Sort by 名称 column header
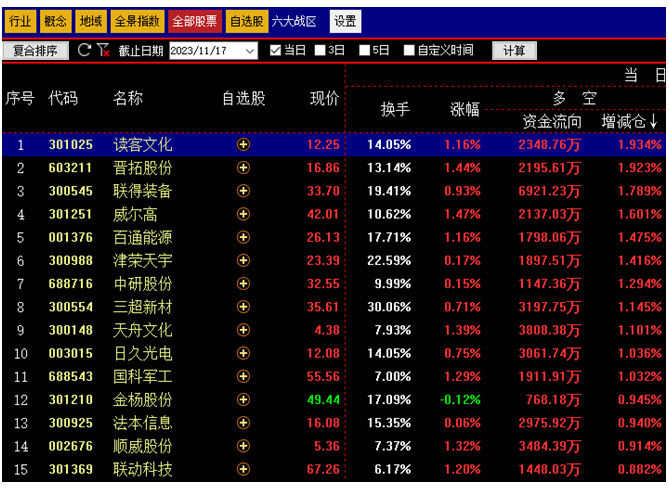669x489 pixels. [x=128, y=99]
